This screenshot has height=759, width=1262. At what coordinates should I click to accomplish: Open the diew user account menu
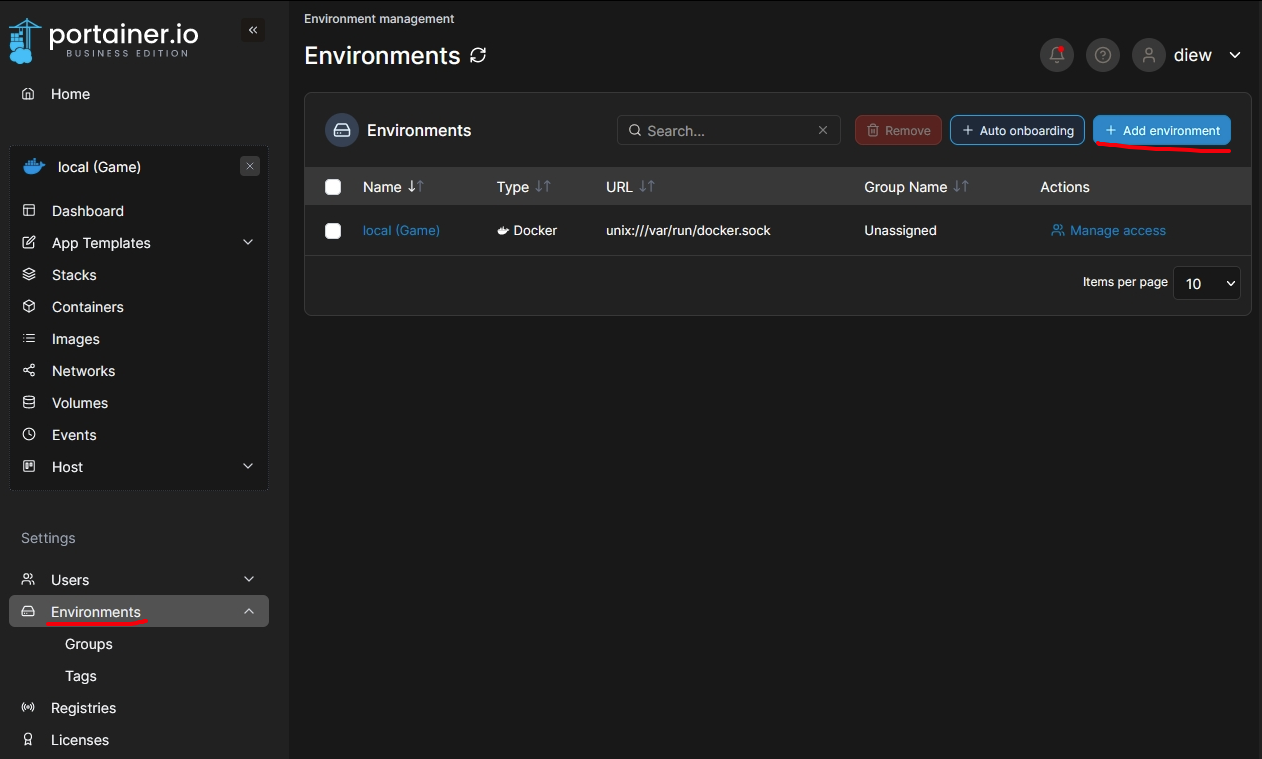pyautogui.click(x=1191, y=55)
